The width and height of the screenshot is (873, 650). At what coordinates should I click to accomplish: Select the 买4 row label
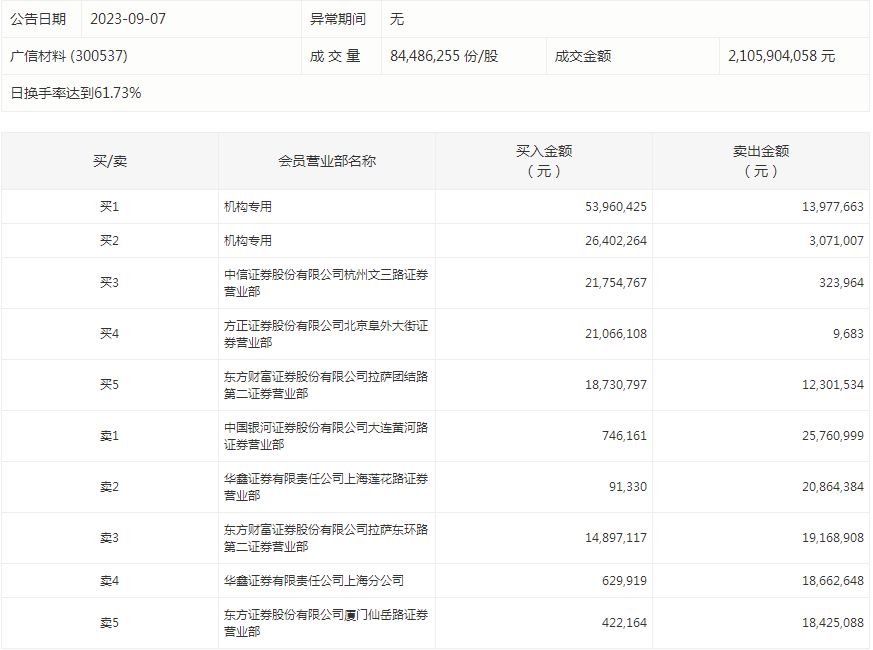pos(110,334)
